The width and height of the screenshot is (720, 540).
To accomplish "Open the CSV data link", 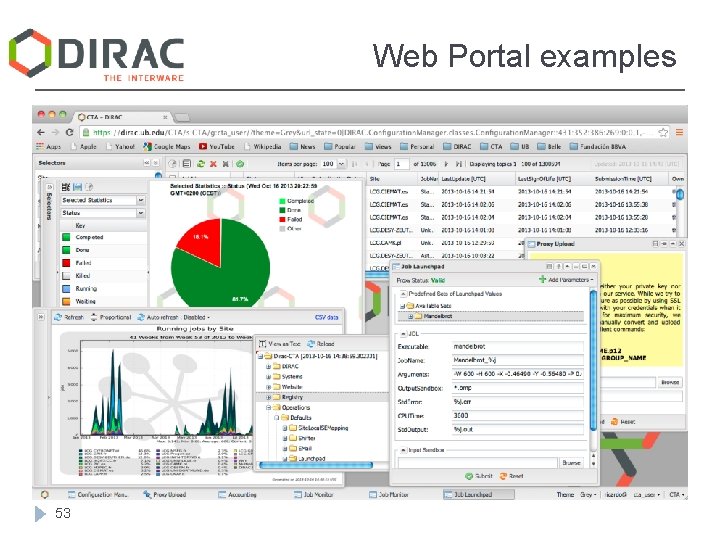I will coord(326,317).
